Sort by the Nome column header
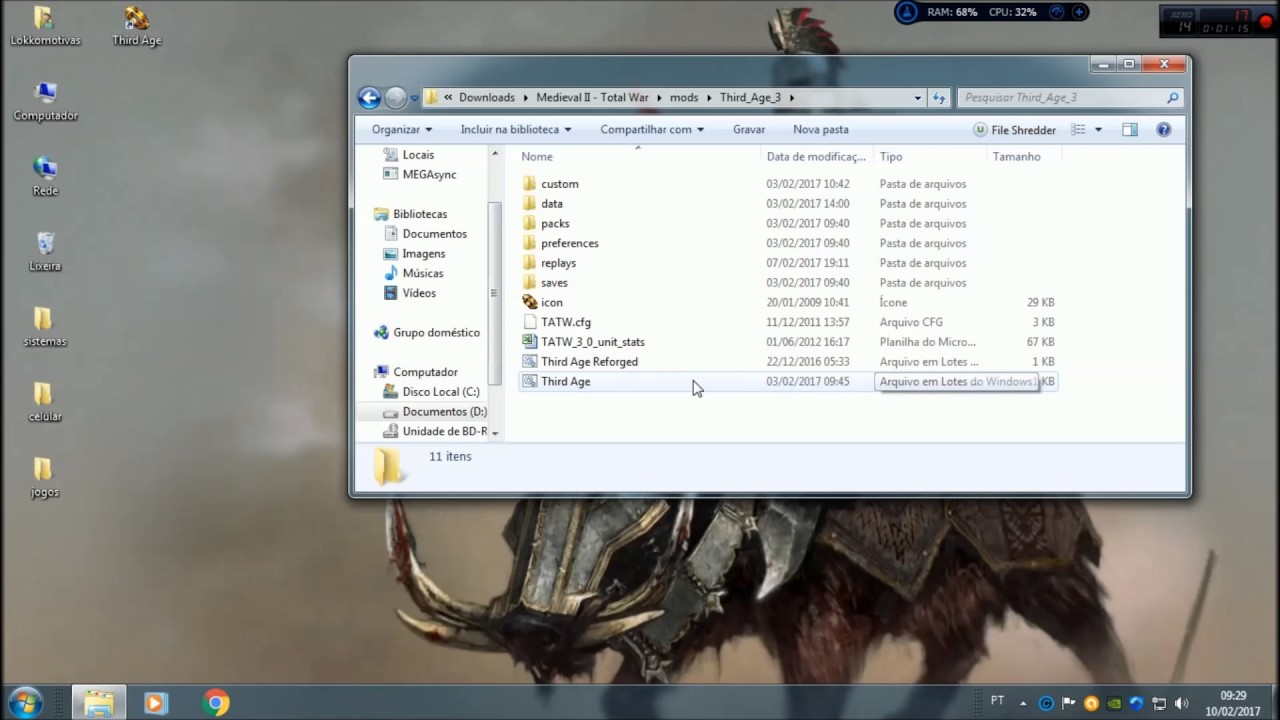 [638, 156]
